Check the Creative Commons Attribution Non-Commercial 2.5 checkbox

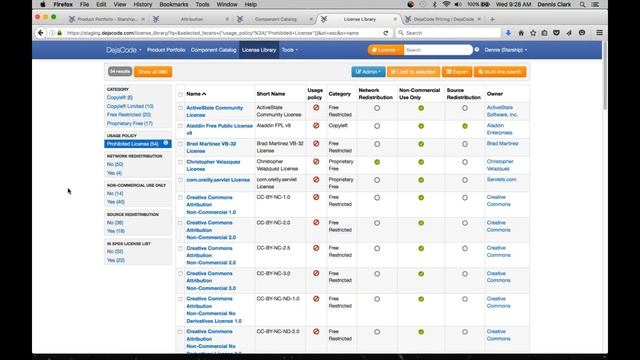180,249
